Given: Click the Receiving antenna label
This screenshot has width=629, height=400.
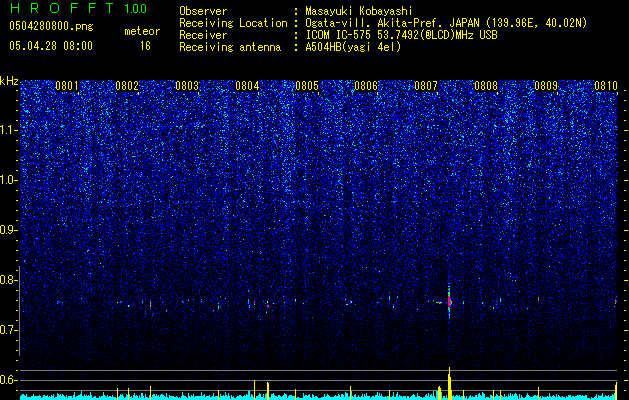Looking at the screenshot, I should [230, 47].
